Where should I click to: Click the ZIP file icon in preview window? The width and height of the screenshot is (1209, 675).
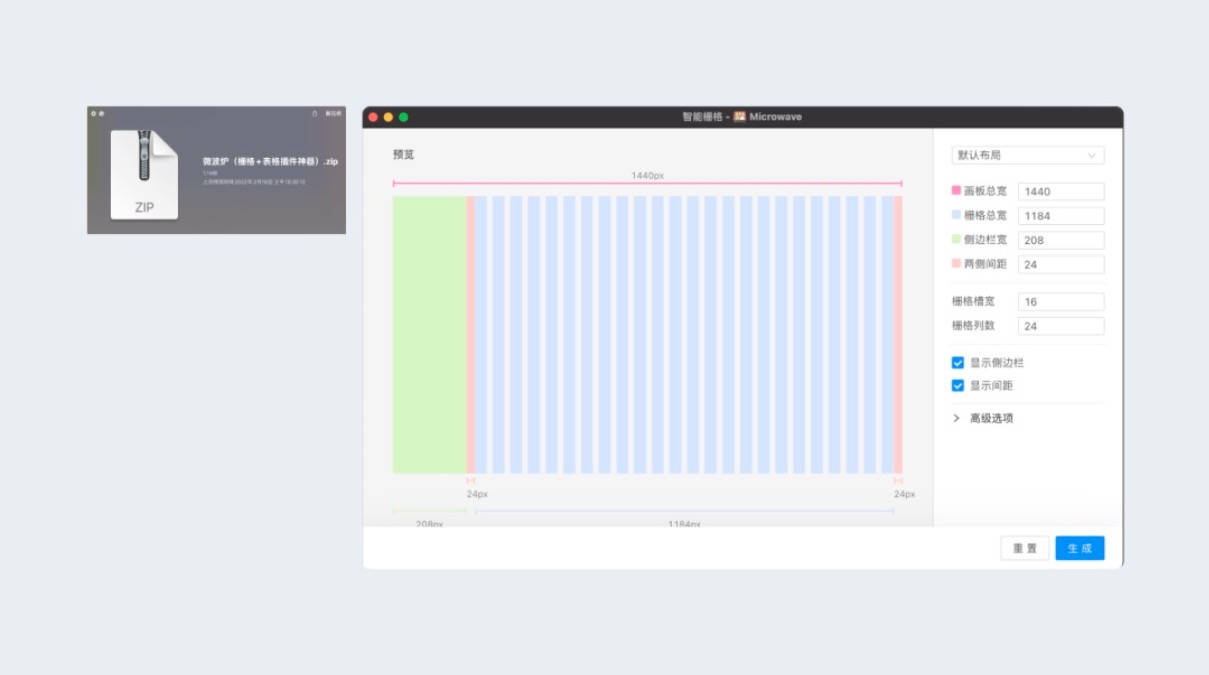point(145,174)
